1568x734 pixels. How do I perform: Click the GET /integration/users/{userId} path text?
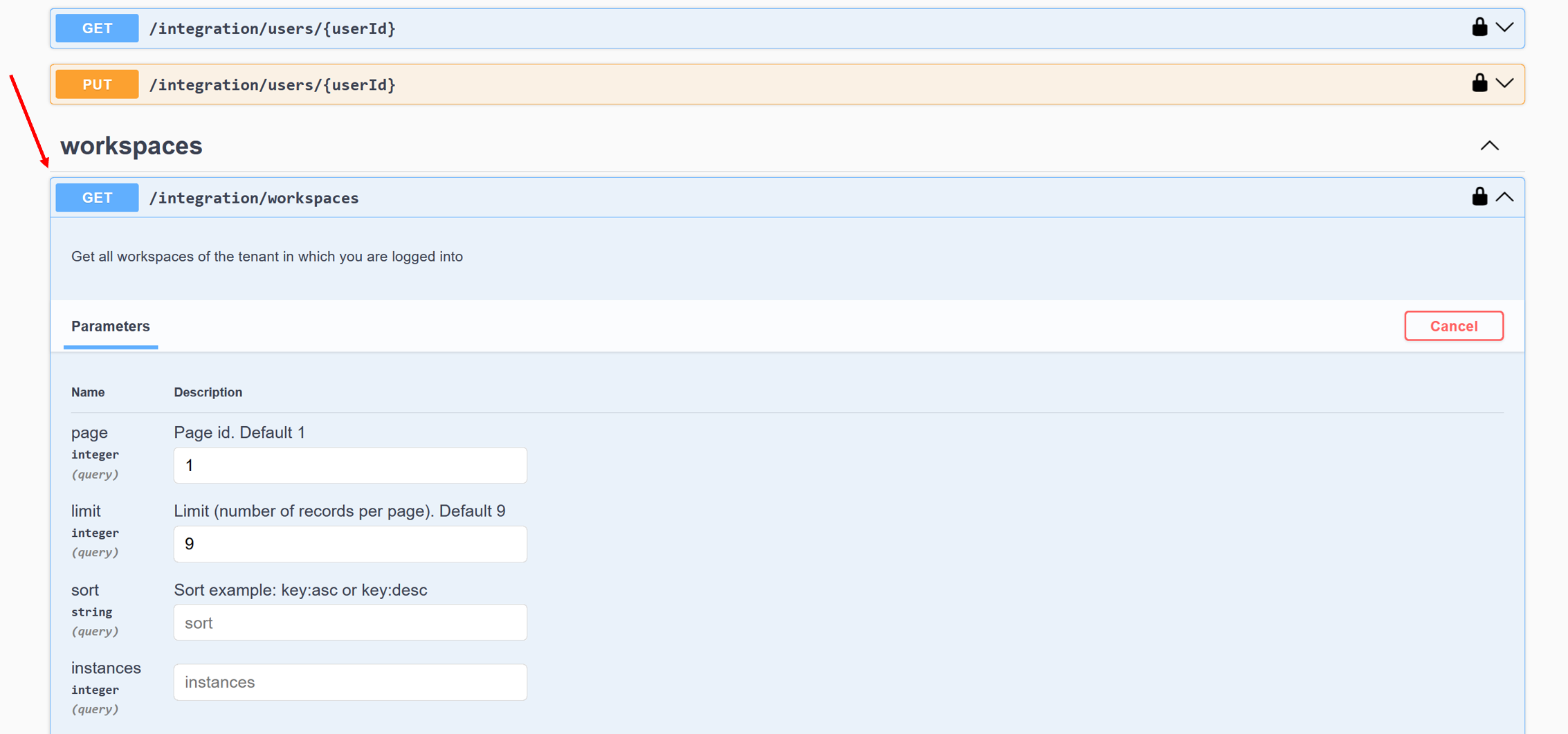(273, 28)
